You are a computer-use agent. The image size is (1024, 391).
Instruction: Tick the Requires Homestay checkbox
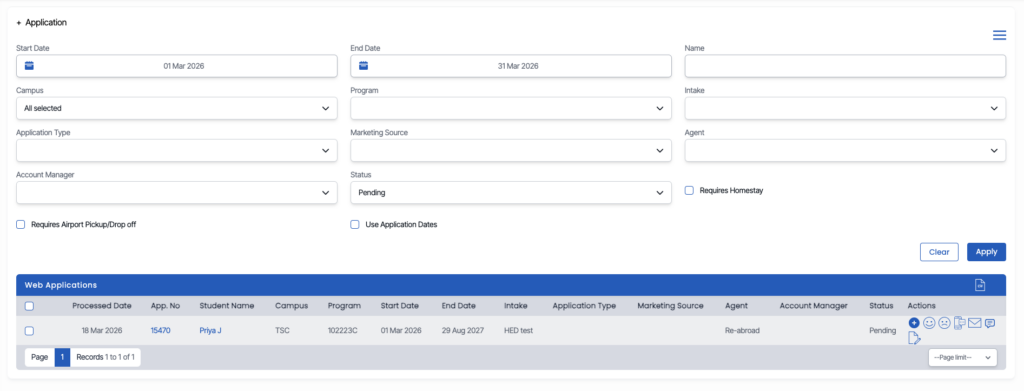pyautogui.click(x=689, y=191)
